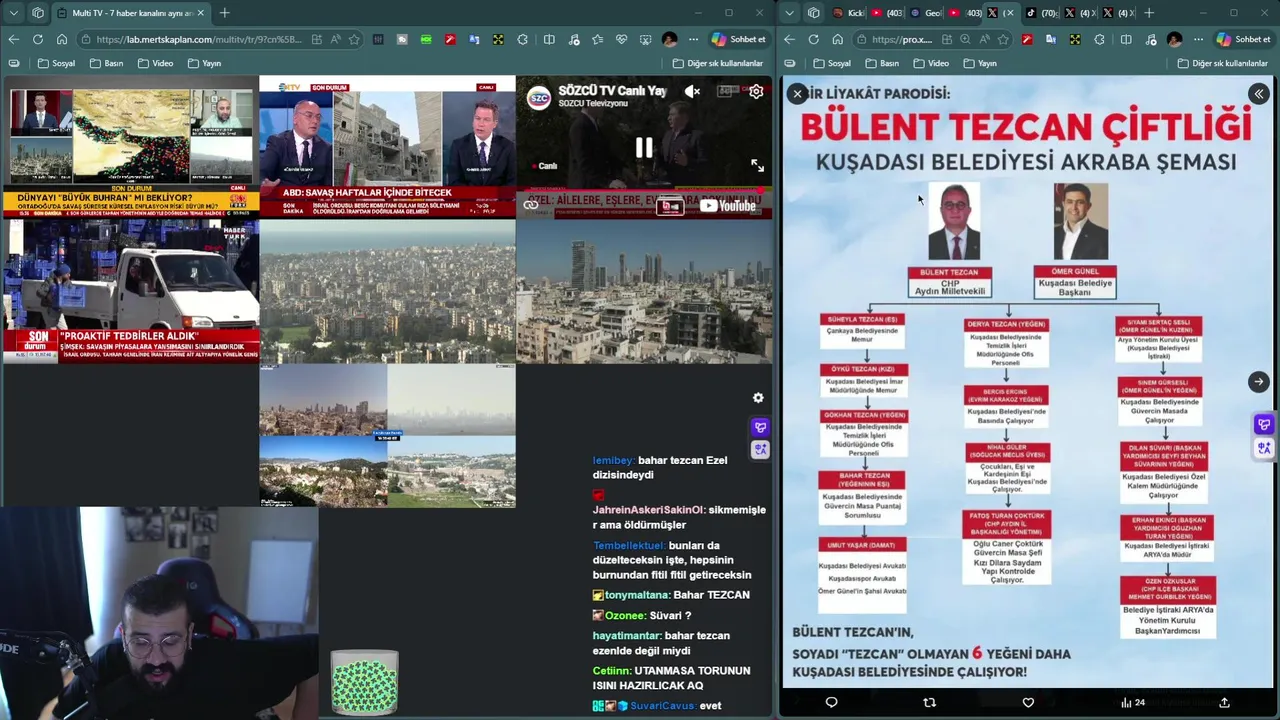Open a new tab in left window
The width and height of the screenshot is (1280, 720).
coord(224,13)
